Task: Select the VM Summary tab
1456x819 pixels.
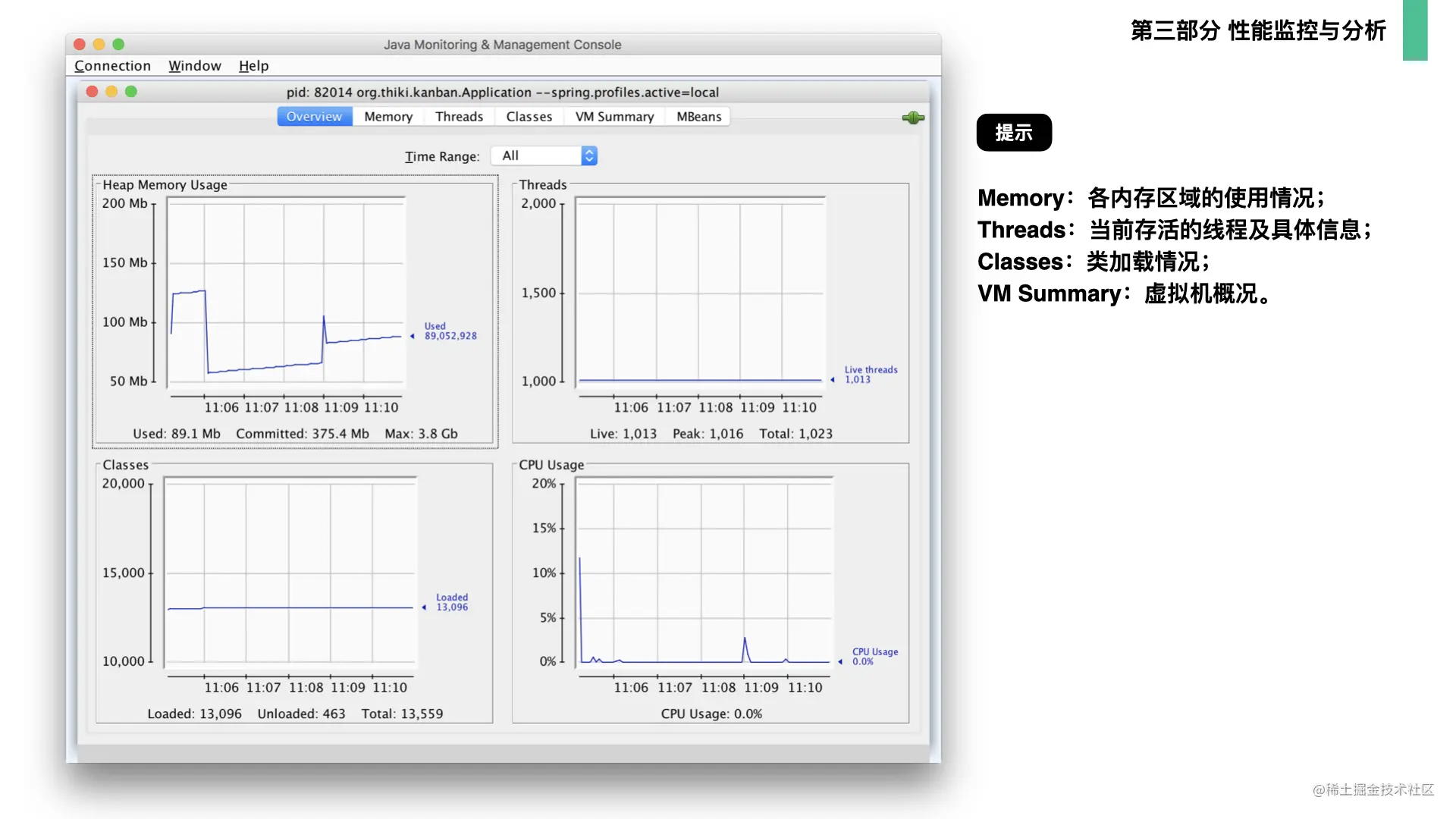Action: (614, 117)
